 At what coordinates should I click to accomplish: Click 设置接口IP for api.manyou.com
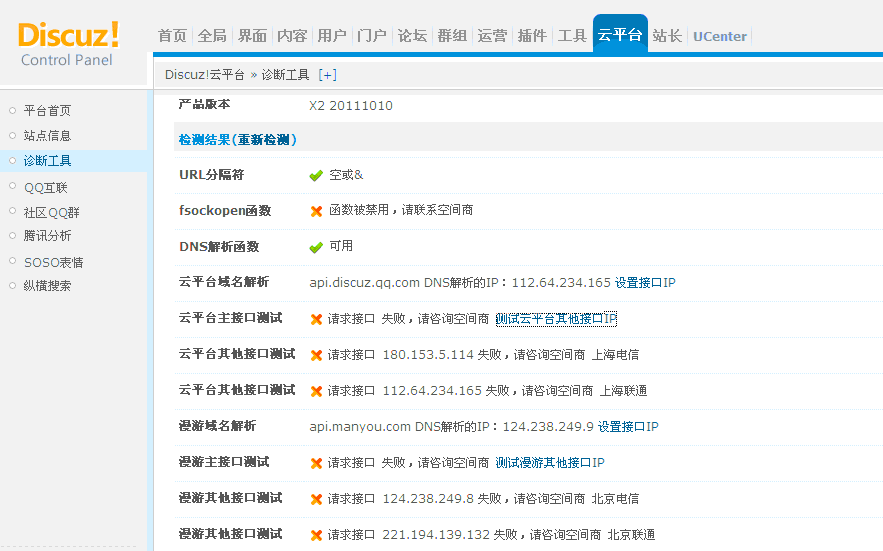pos(628,426)
